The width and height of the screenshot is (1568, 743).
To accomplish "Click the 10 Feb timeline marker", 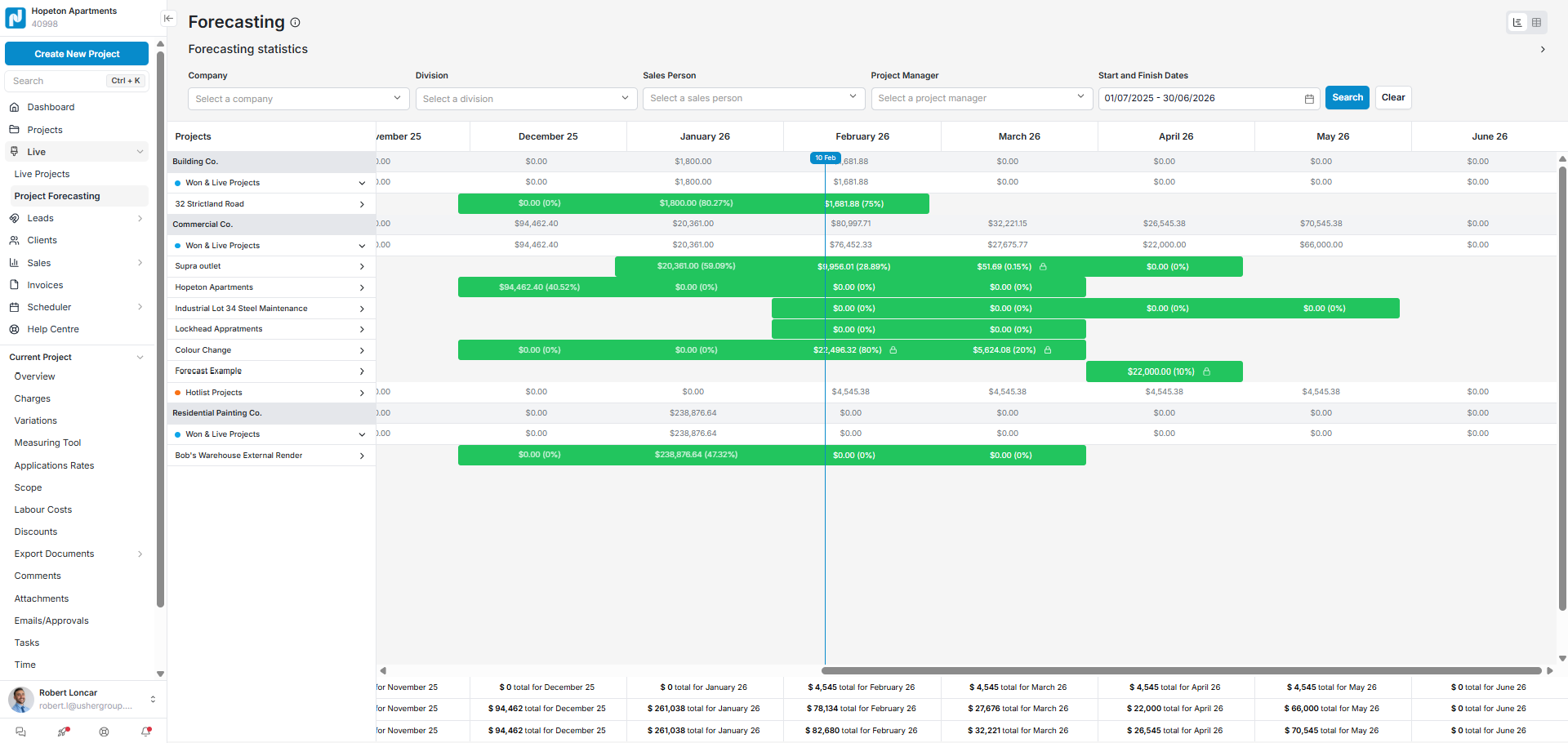I will (x=825, y=158).
